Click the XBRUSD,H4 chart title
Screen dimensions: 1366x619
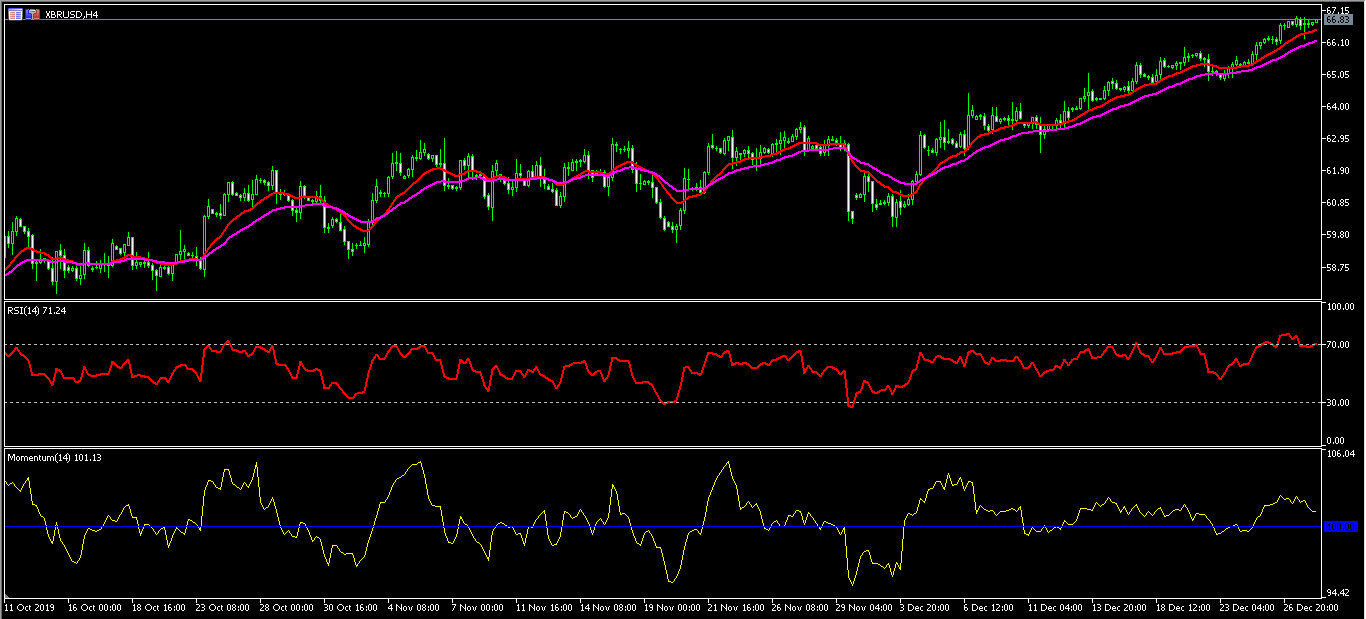pyautogui.click(x=70, y=15)
